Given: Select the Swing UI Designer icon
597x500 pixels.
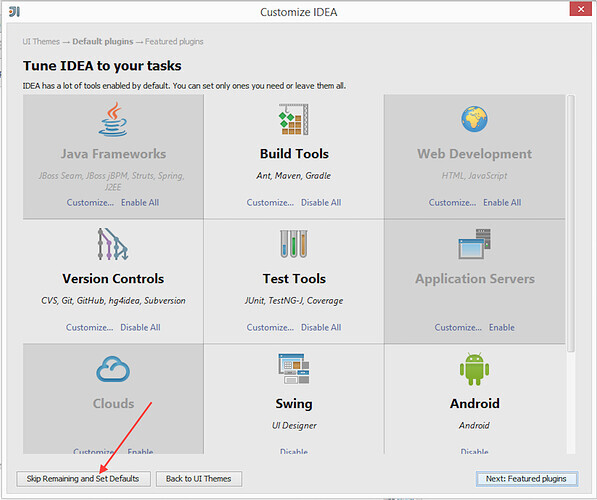Looking at the screenshot, I should click(294, 369).
